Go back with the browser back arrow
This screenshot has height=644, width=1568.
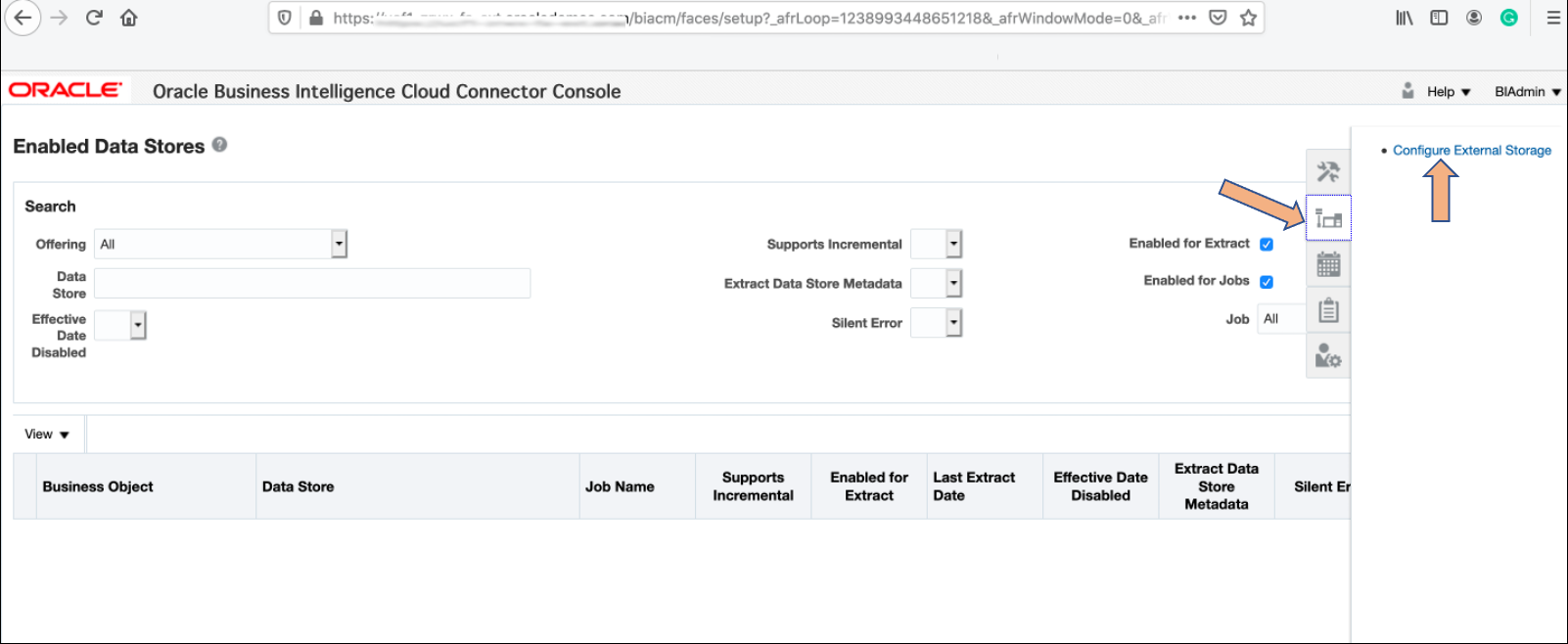(23, 18)
